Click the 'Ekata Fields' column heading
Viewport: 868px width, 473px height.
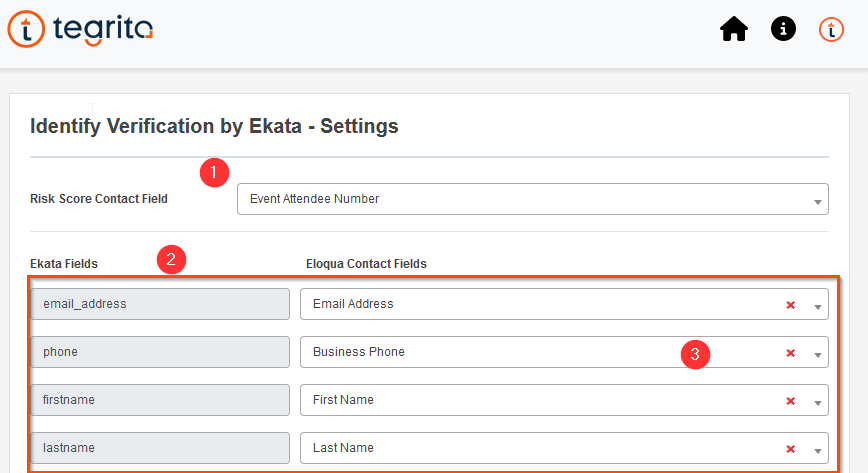tap(64, 264)
